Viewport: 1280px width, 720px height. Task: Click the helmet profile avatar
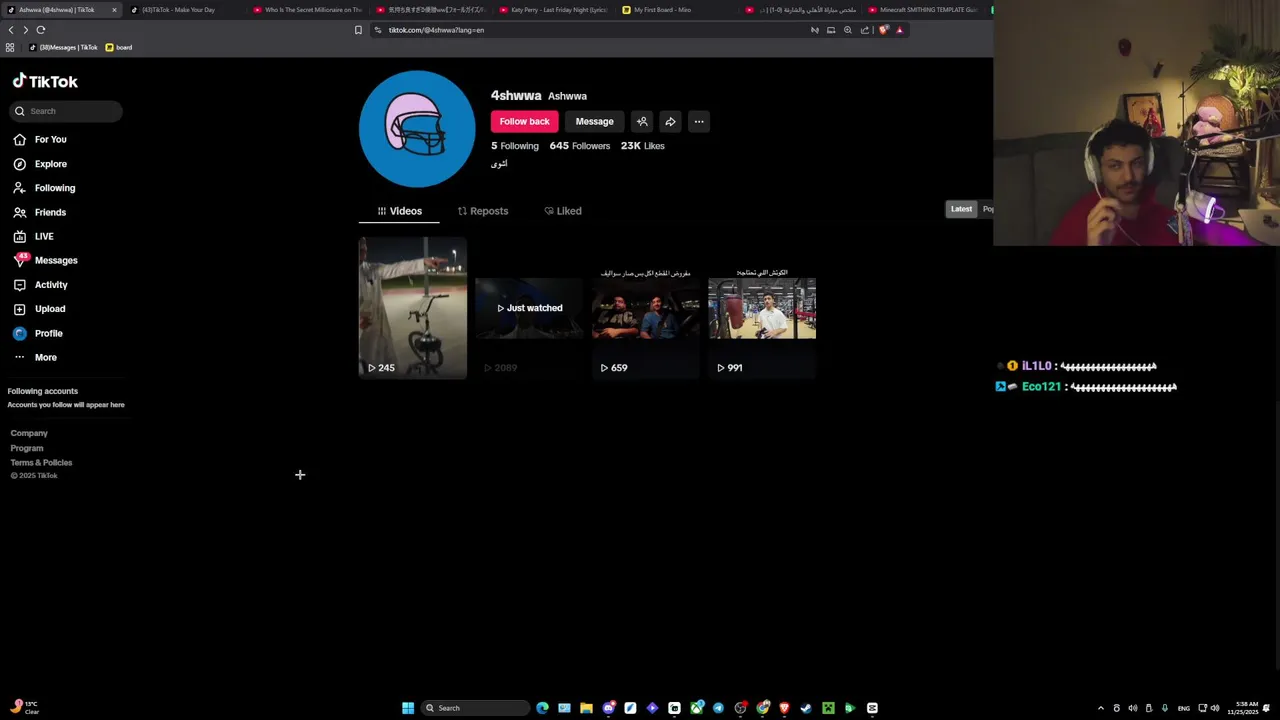pos(417,129)
